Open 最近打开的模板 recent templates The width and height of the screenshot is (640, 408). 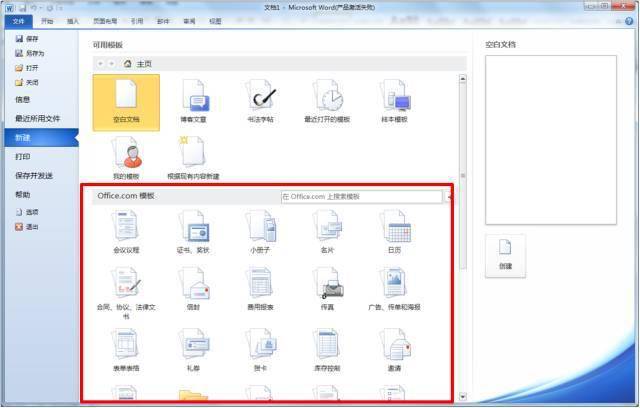(327, 102)
